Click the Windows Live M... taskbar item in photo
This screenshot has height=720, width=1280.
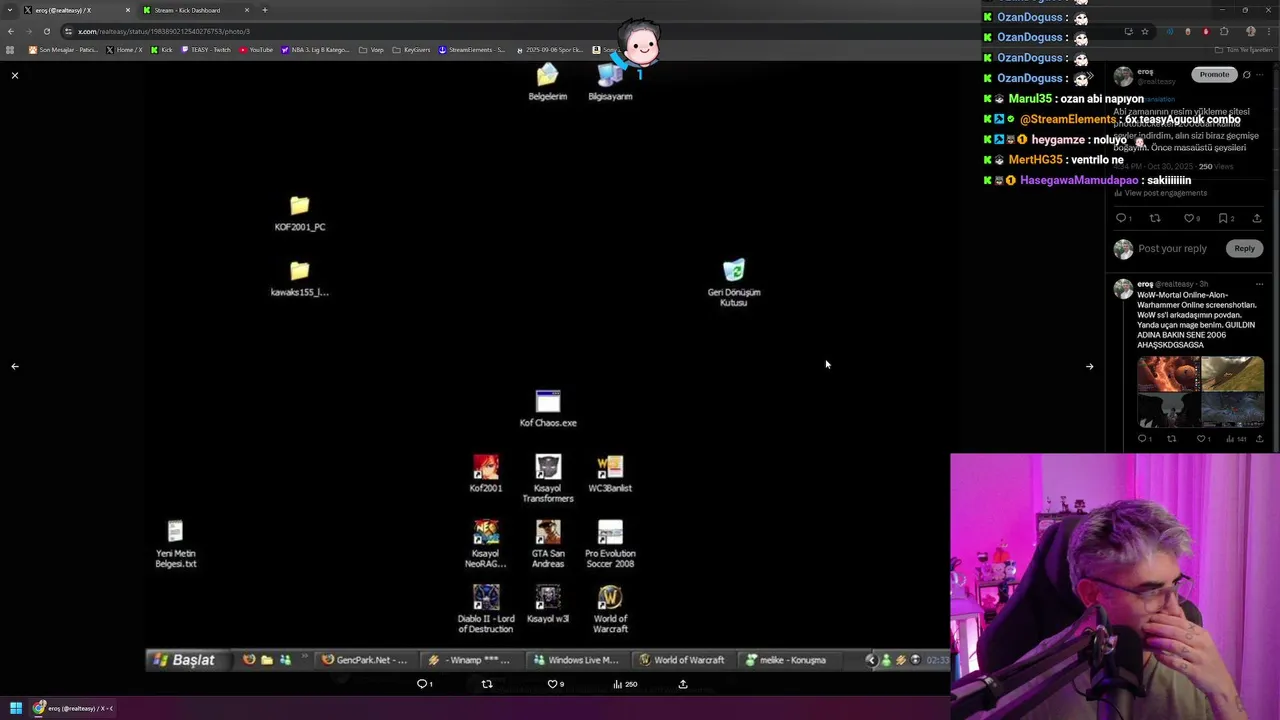pyautogui.click(x=575, y=660)
